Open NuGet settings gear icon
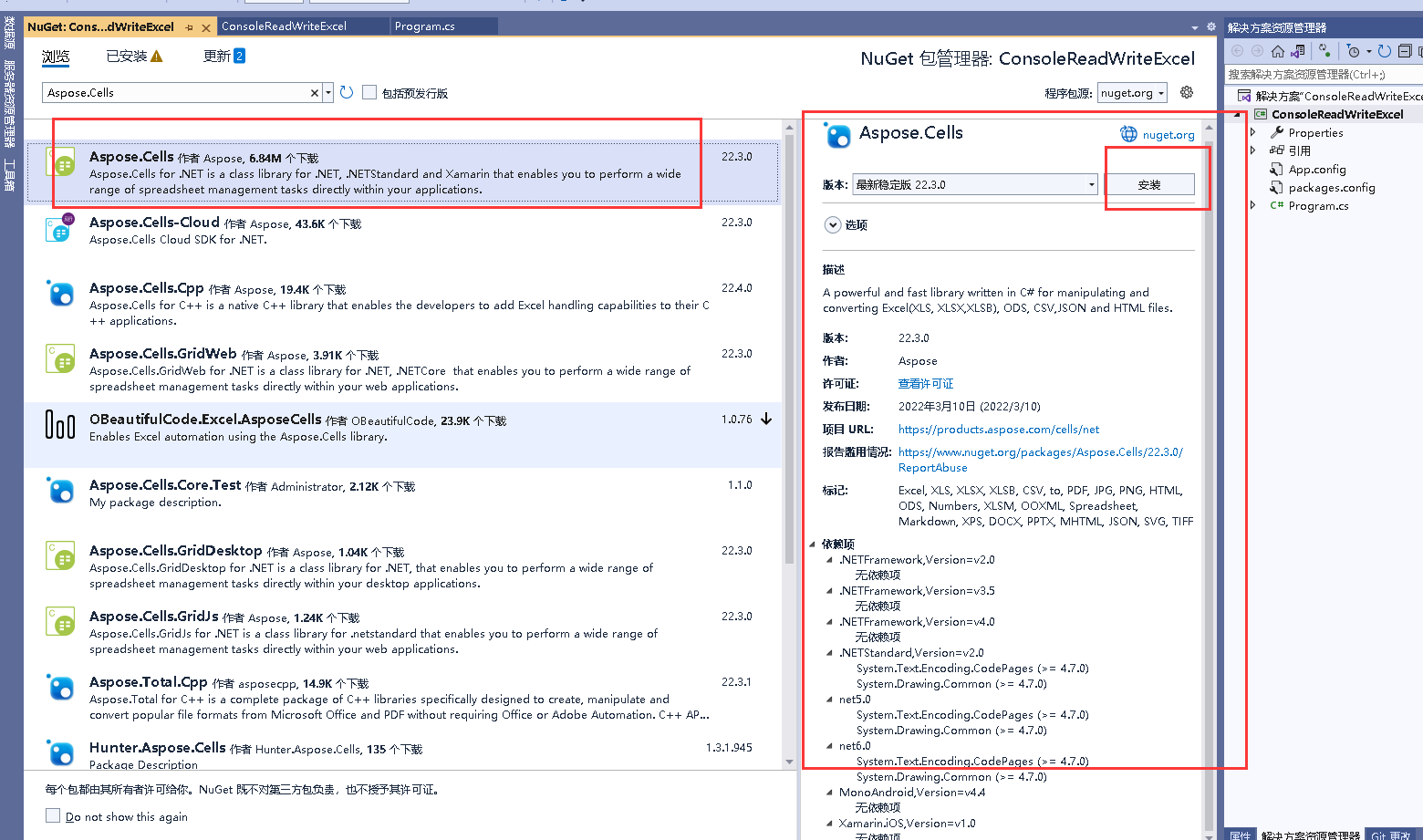This screenshot has height=840, width=1423. 1187,92
